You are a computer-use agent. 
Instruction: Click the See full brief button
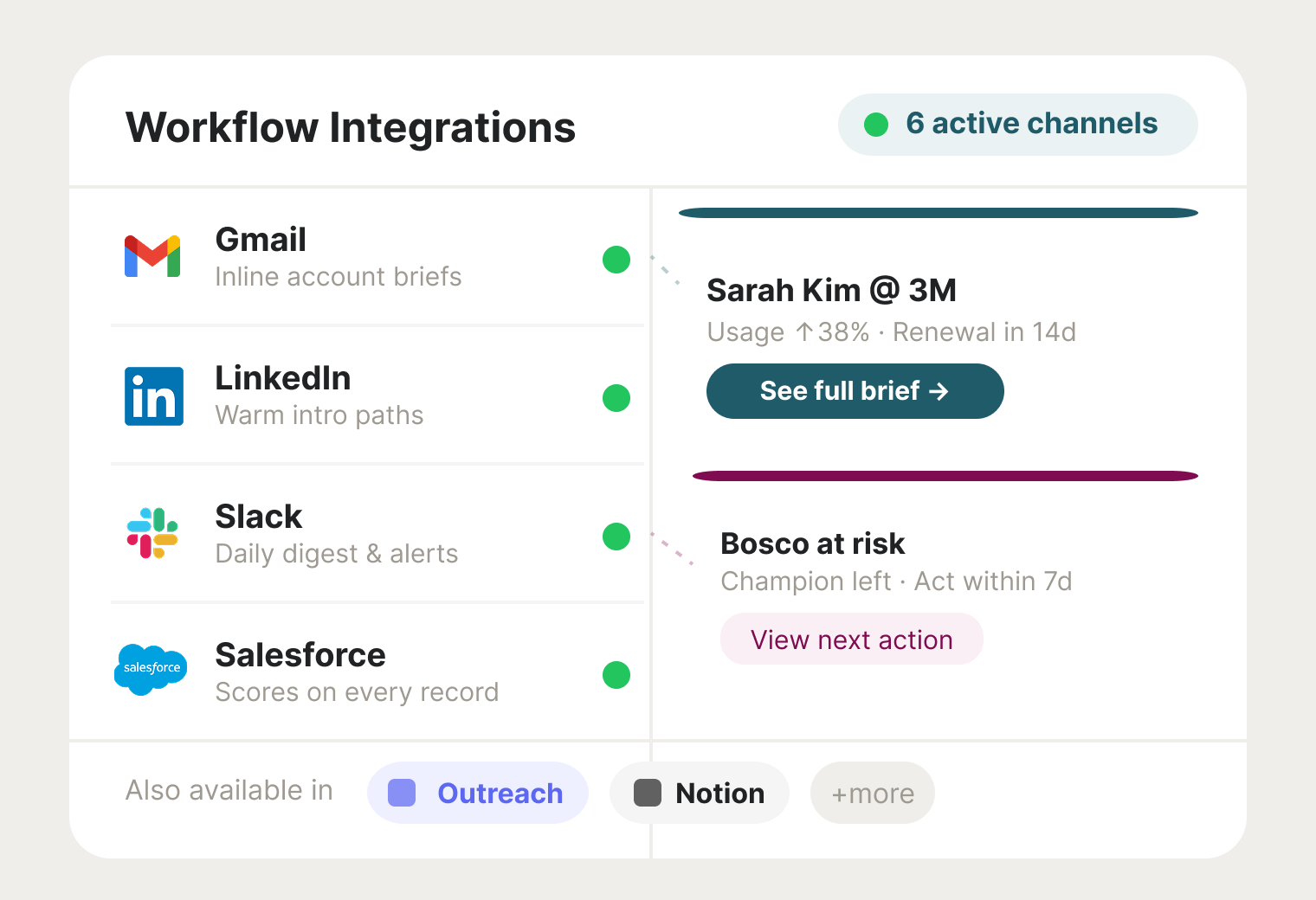pyautogui.click(x=855, y=391)
